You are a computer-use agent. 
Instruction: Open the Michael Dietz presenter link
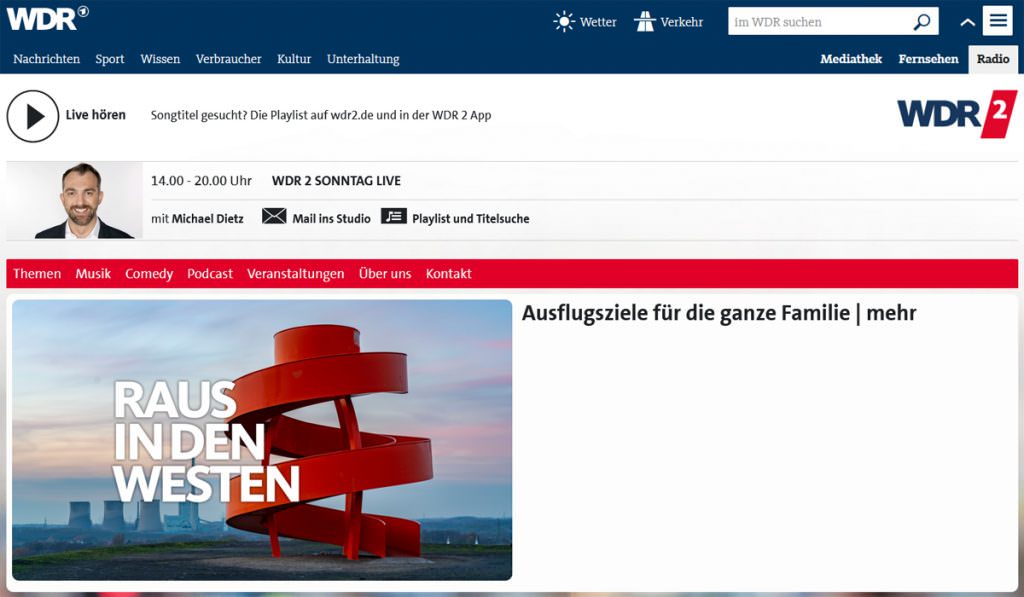click(x=208, y=219)
